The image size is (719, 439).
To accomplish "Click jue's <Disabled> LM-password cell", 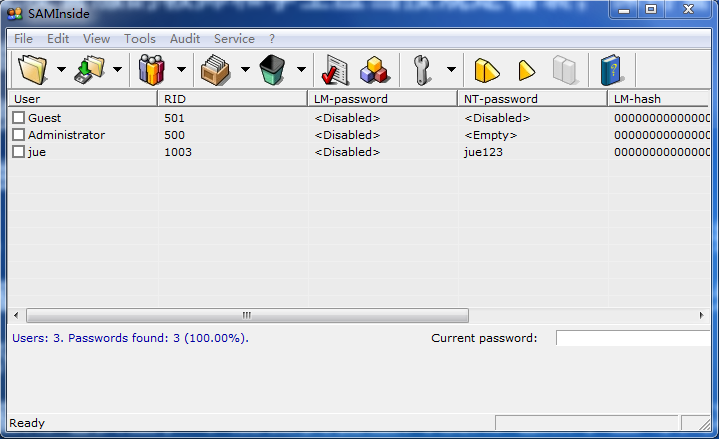I will (x=347, y=152).
